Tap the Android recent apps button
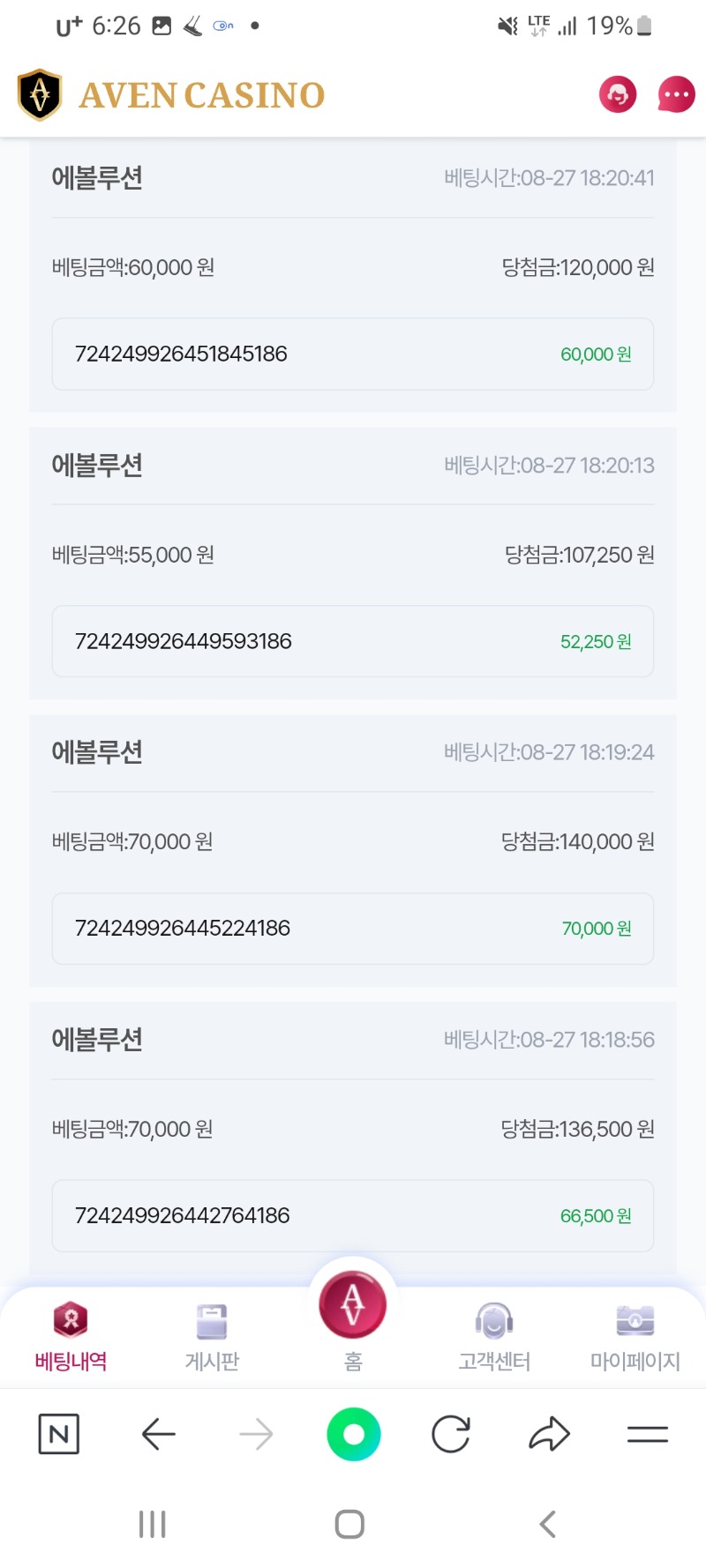The image size is (706, 1568). click(x=153, y=1524)
